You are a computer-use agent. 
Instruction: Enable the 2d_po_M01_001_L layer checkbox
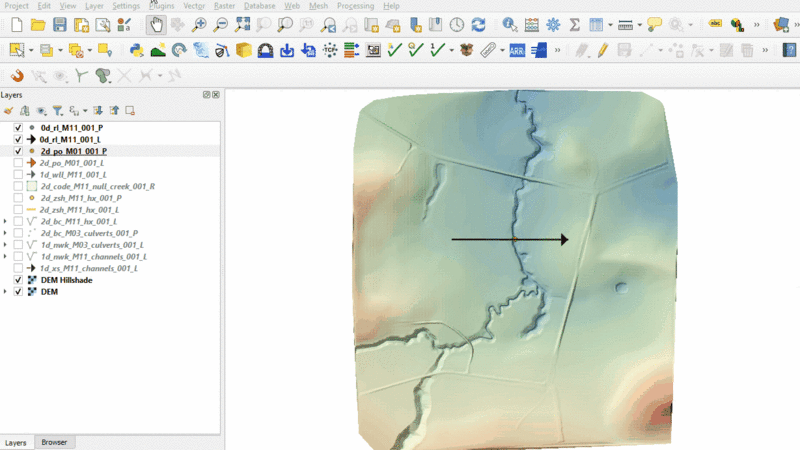tap(18, 163)
